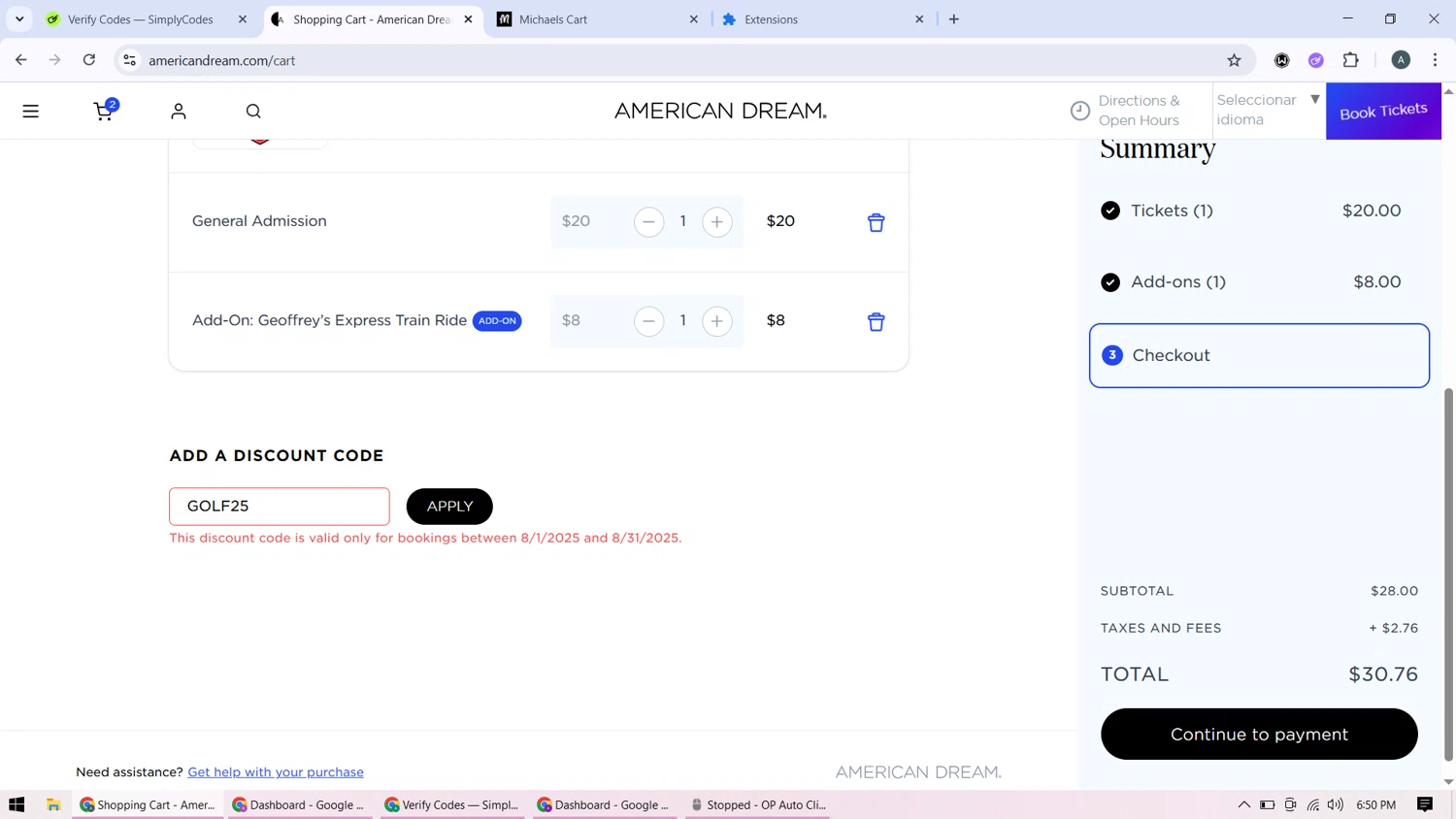Bookmark this page with star icon
1456x819 pixels.
pyautogui.click(x=1234, y=60)
